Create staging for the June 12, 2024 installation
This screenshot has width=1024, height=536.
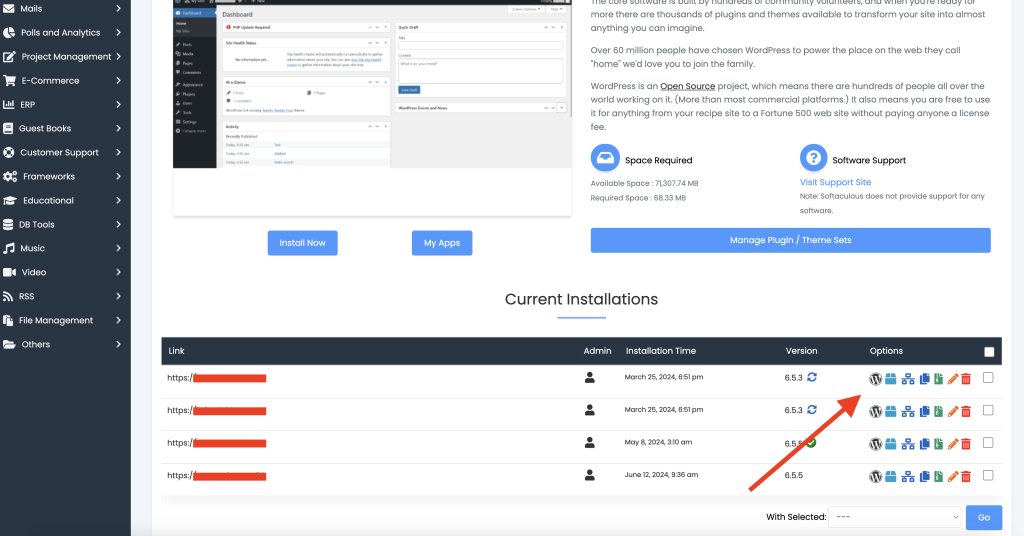pyautogui.click(x=908, y=477)
